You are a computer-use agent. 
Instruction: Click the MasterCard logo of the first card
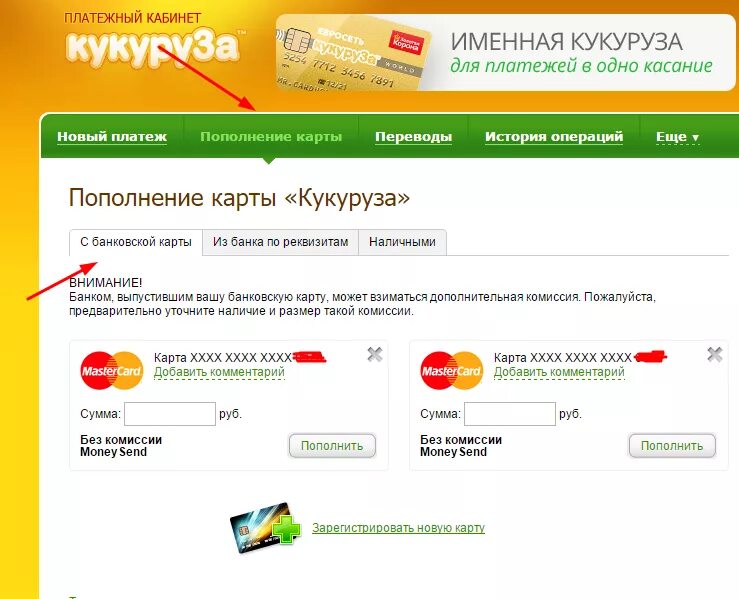tap(112, 371)
